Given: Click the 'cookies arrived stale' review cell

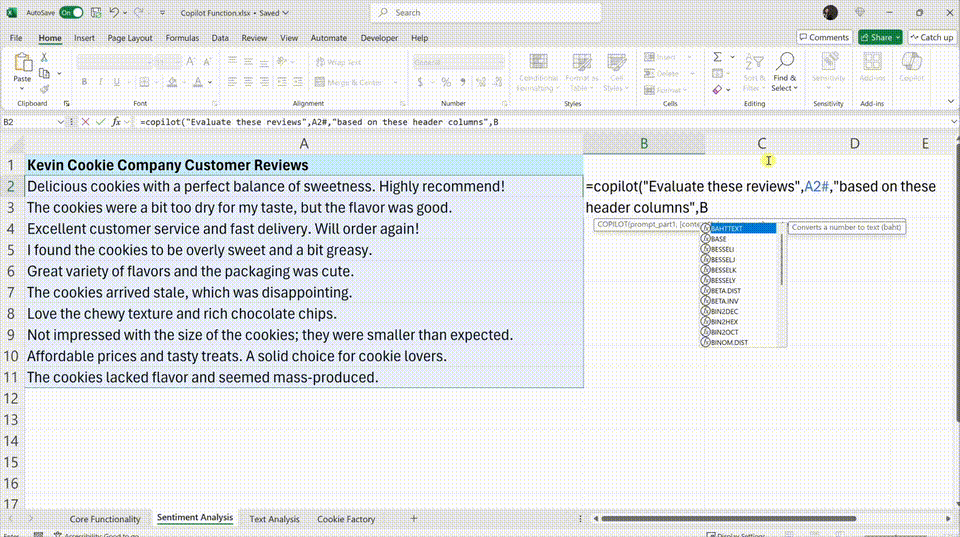Looking at the screenshot, I should tap(304, 293).
